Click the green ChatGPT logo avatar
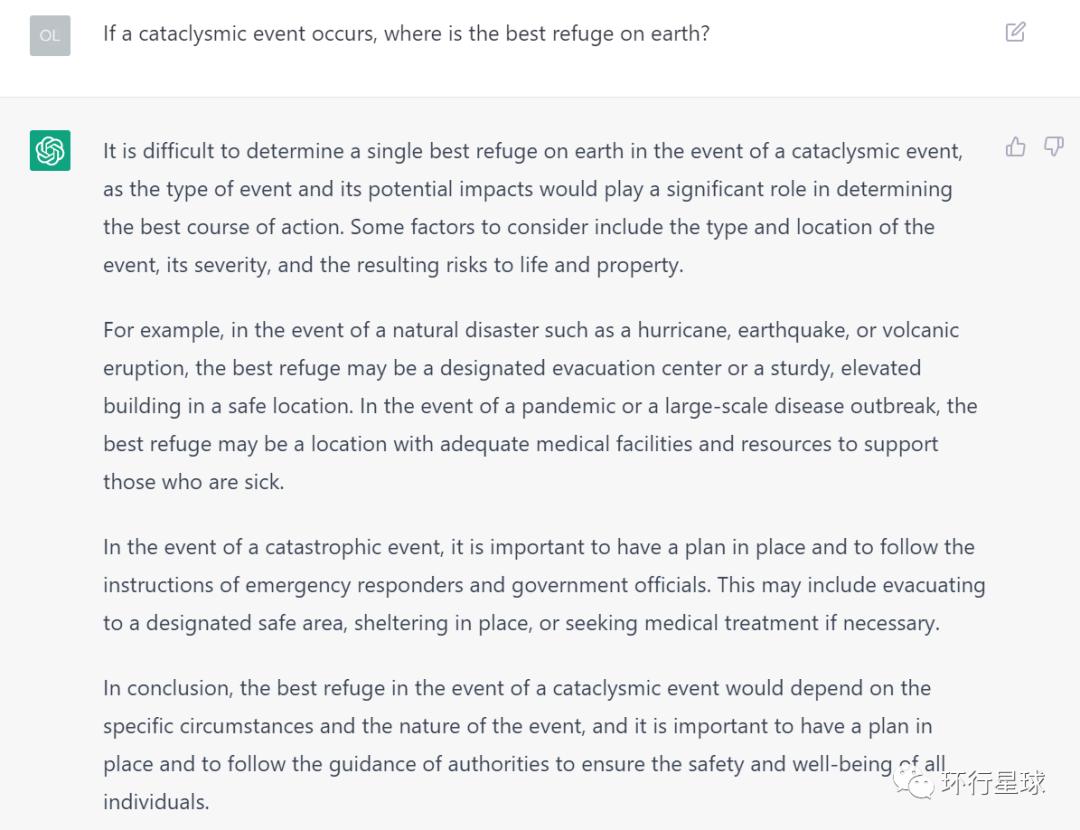 pos(50,151)
